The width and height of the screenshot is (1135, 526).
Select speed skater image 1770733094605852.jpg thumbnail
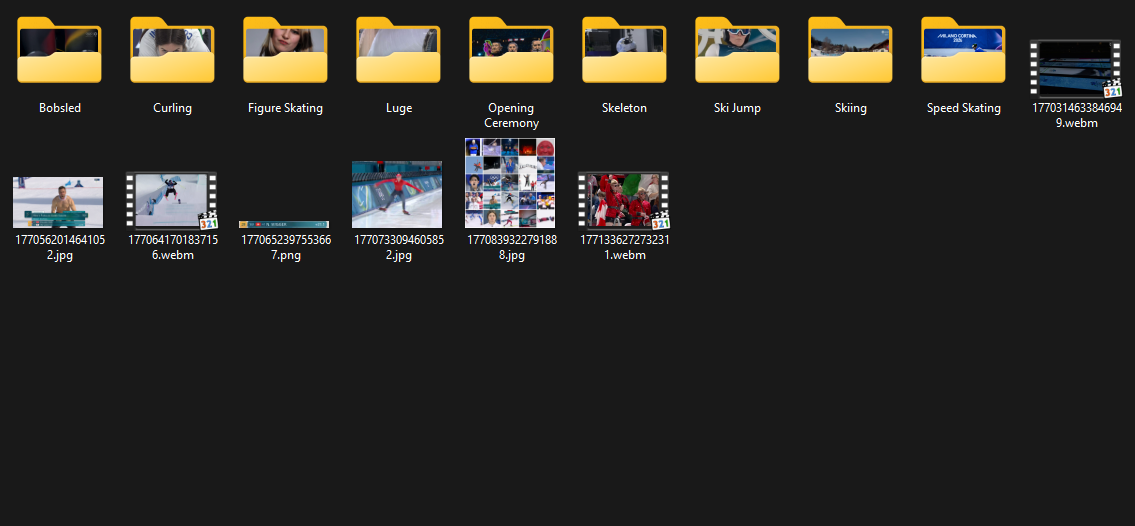click(x=397, y=195)
